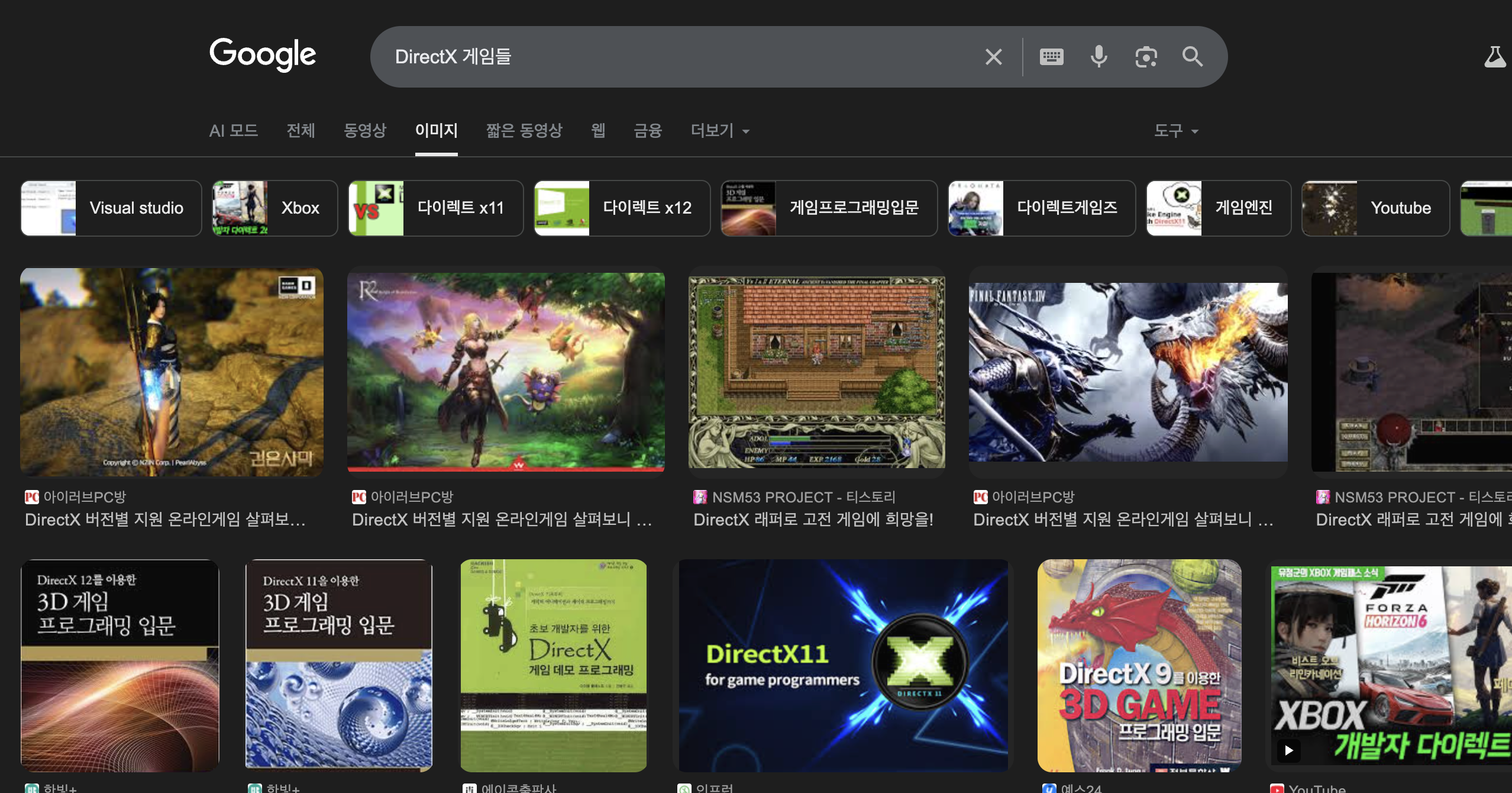Viewport: 1512px width, 793px height.
Task: Open DirectX 12 3D 게임 프로그래밍 입문 book cover
Action: point(120,665)
